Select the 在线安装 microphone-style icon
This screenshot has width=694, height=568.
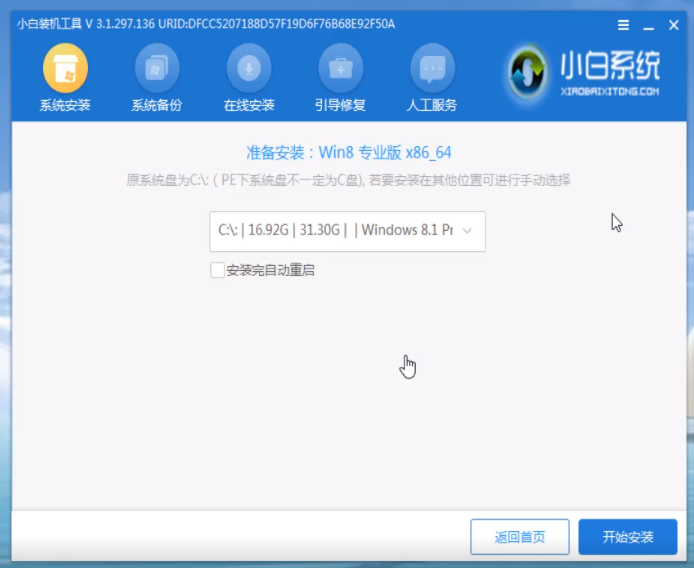[x=249, y=69]
